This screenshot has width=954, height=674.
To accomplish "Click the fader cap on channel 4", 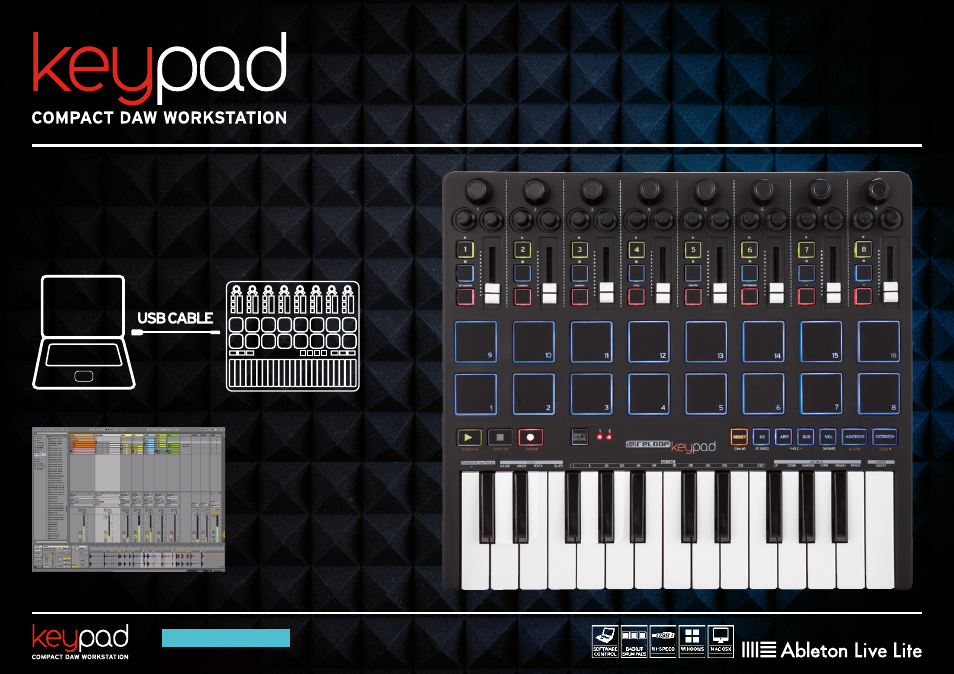I will click(x=663, y=293).
